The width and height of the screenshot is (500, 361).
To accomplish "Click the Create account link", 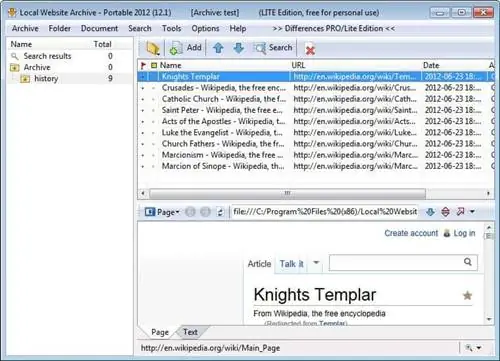I will pos(411,233).
